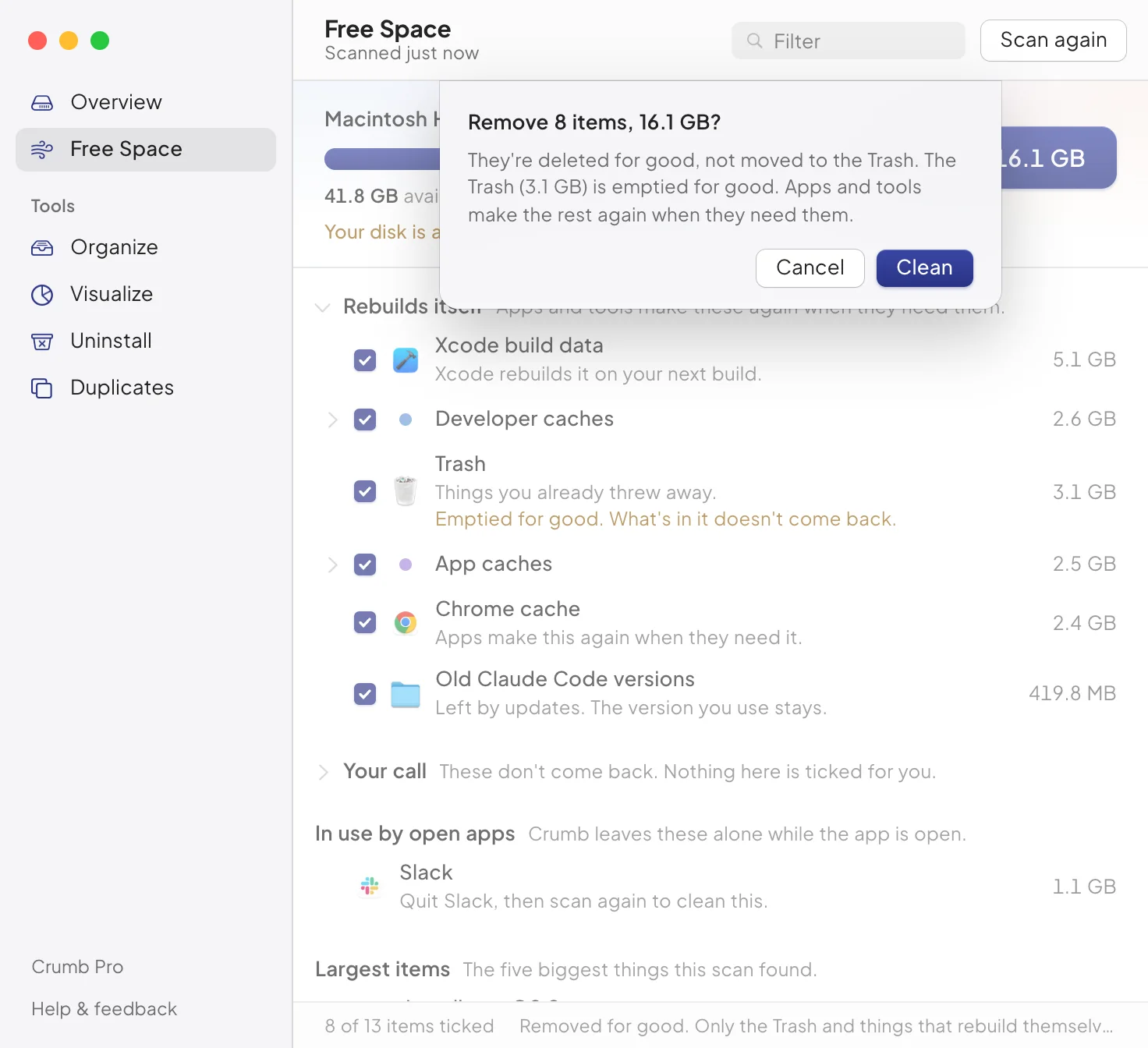Screen dimensions: 1148x1048
Task: Uncheck the Xcode build data checkbox
Action: click(x=365, y=360)
